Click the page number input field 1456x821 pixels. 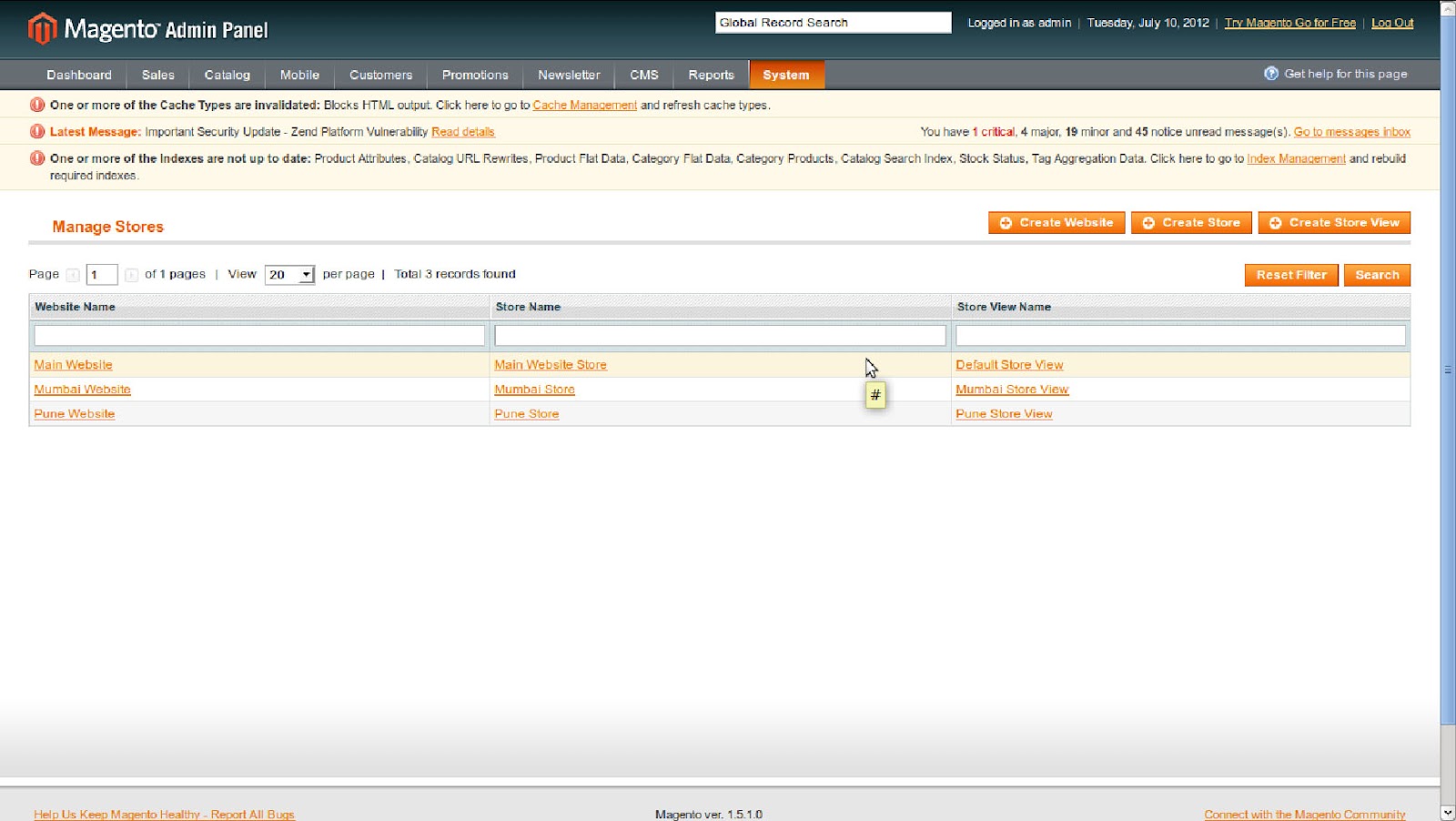102,275
